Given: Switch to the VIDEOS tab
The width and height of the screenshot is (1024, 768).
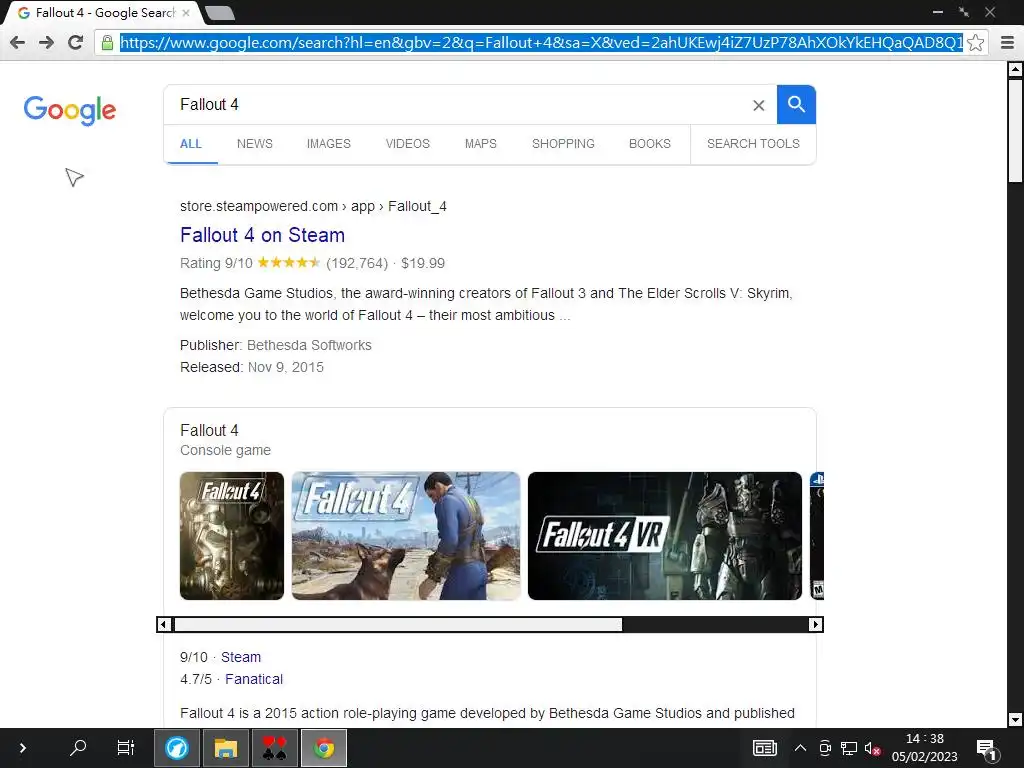Looking at the screenshot, I should tap(408, 144).
